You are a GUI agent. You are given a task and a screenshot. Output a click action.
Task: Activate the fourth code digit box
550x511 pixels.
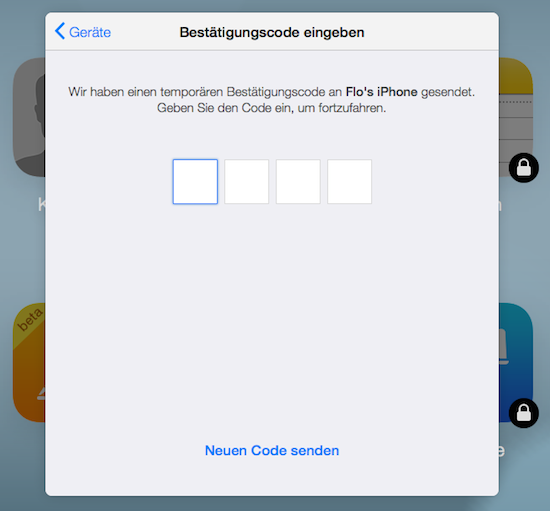tap(349, 182)
